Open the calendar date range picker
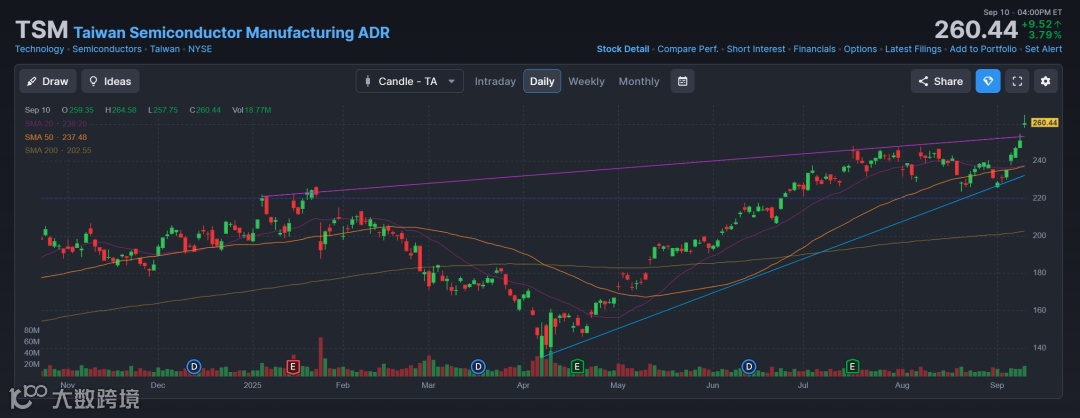Screen dimensions: 1080x418 (x=682, y=81)
